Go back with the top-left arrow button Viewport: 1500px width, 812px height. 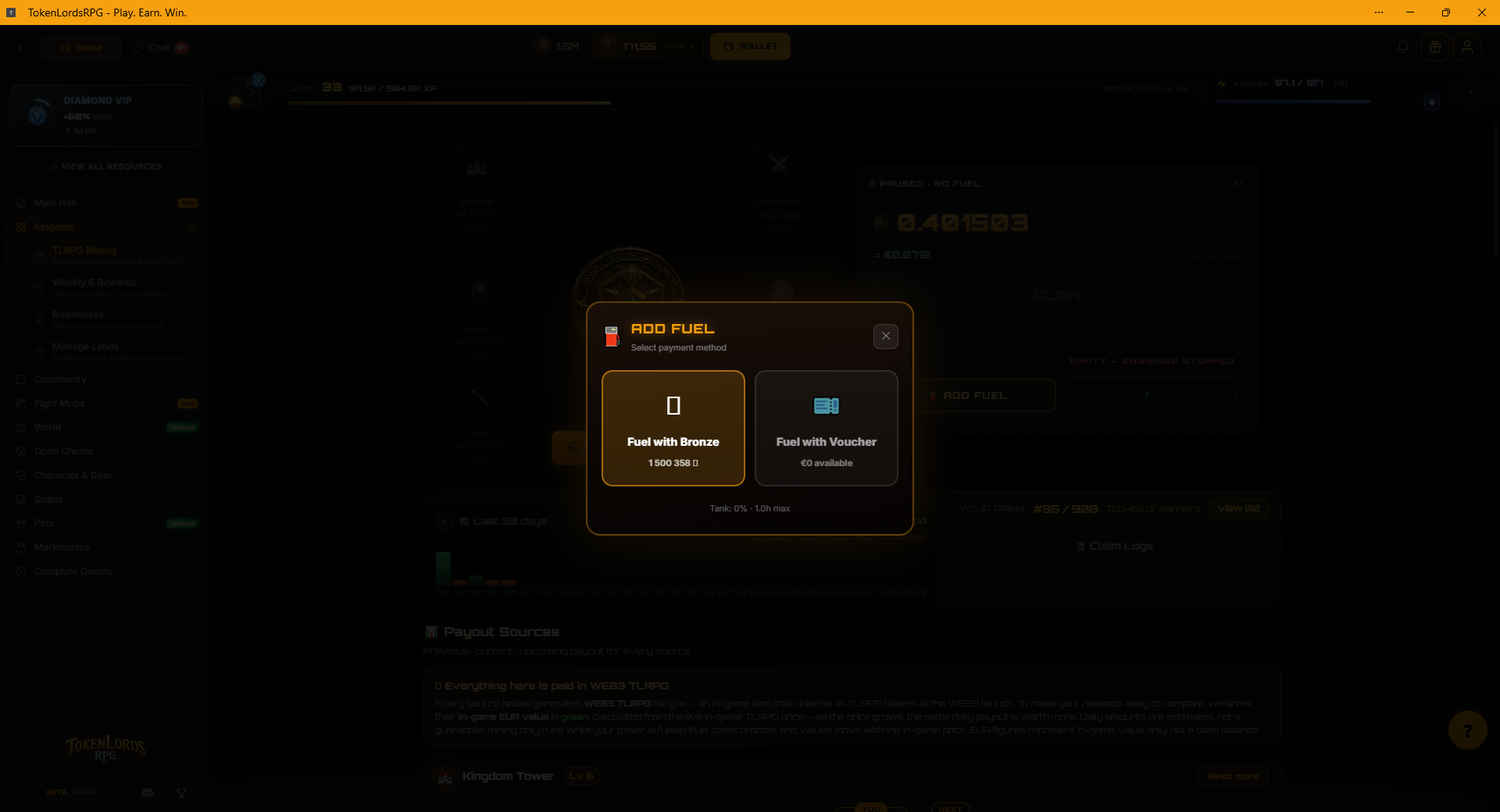tap(20, 48)
